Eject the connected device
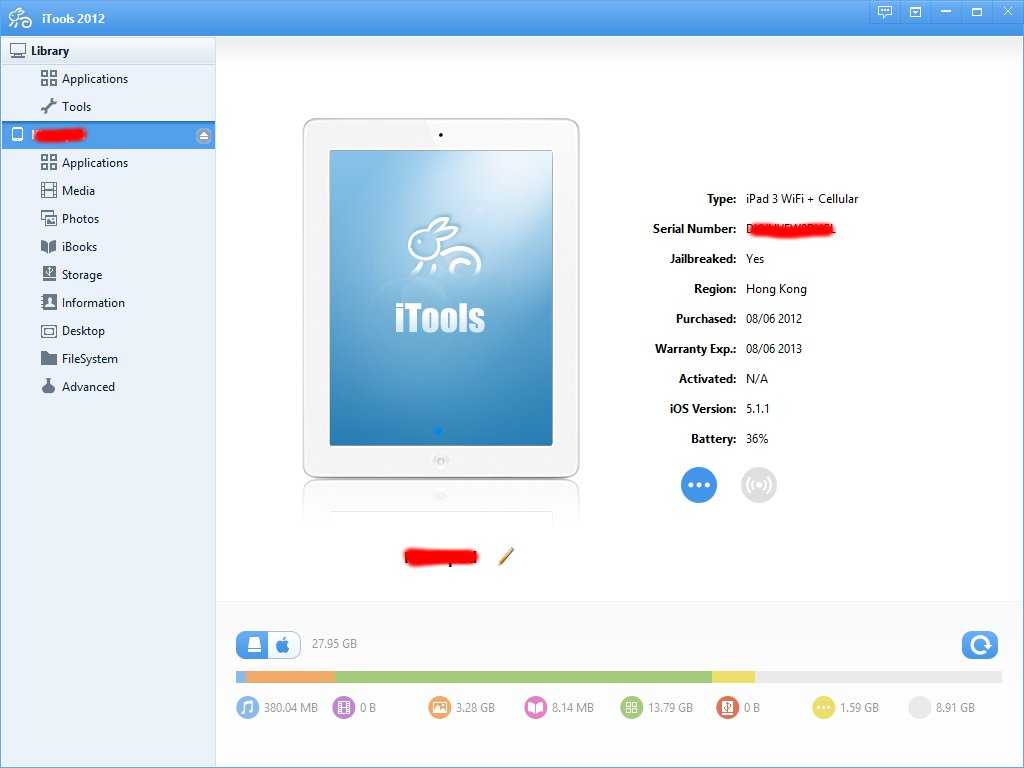The height and width of the screenshot is (768, 1024). click(x=203, y=135)
